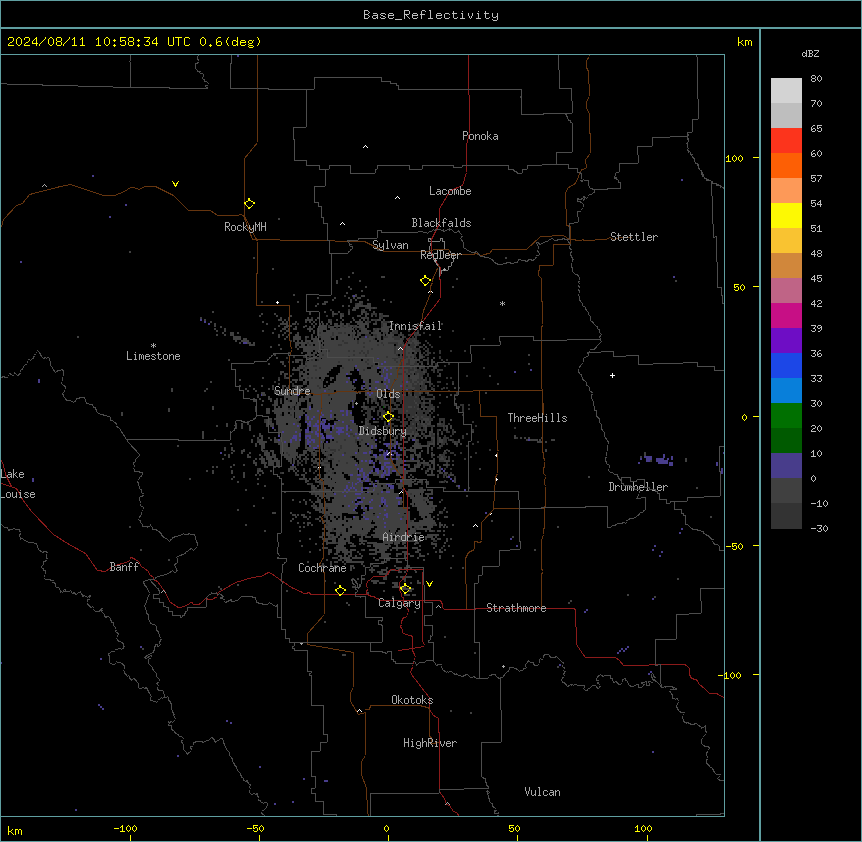The height and width of the screenshot is (842, 862).
Task: Click the Airdrie label
Action: click(404, 537)
